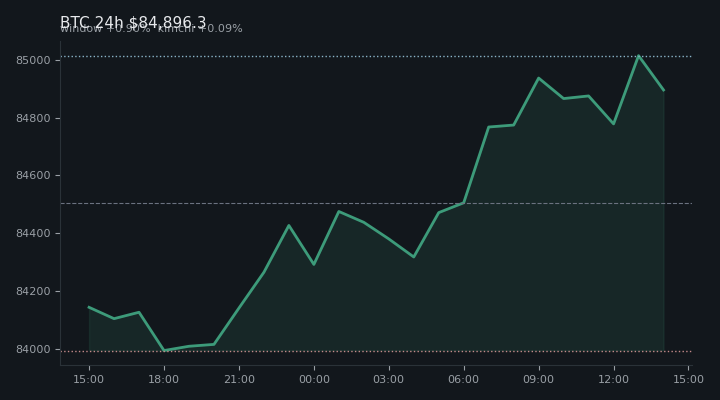Click the chart title "BTC 24h $84,896.3"
This screenshot has width=720, height=400.
coord(133,22)
